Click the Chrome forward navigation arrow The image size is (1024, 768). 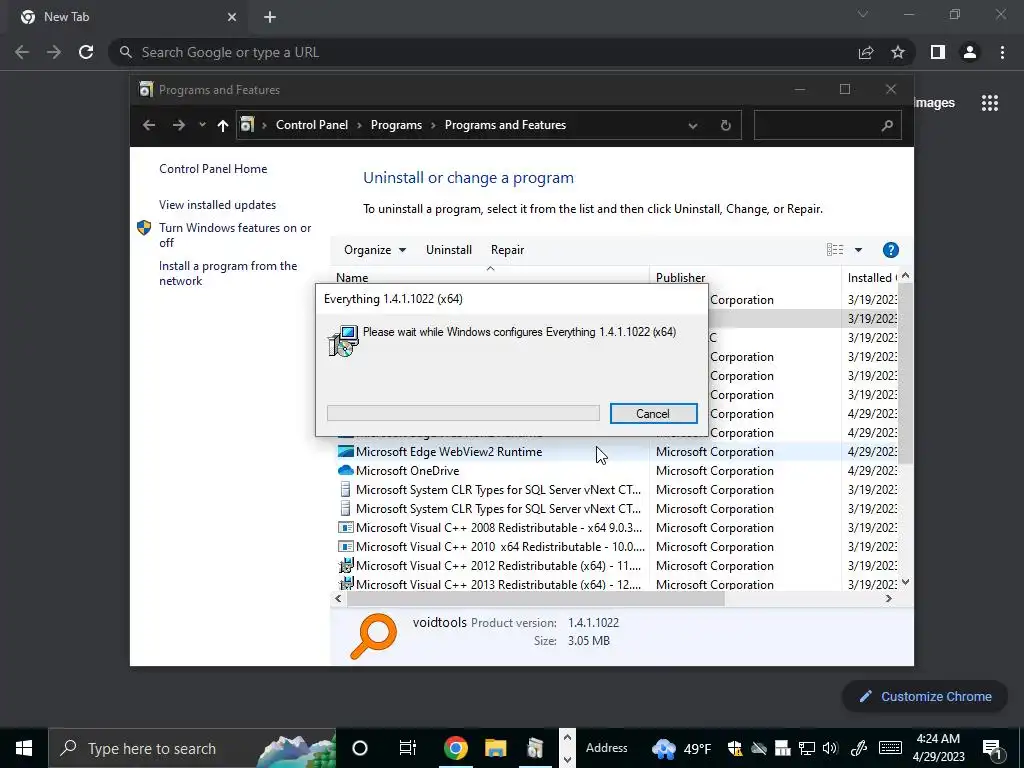point(54,52)
